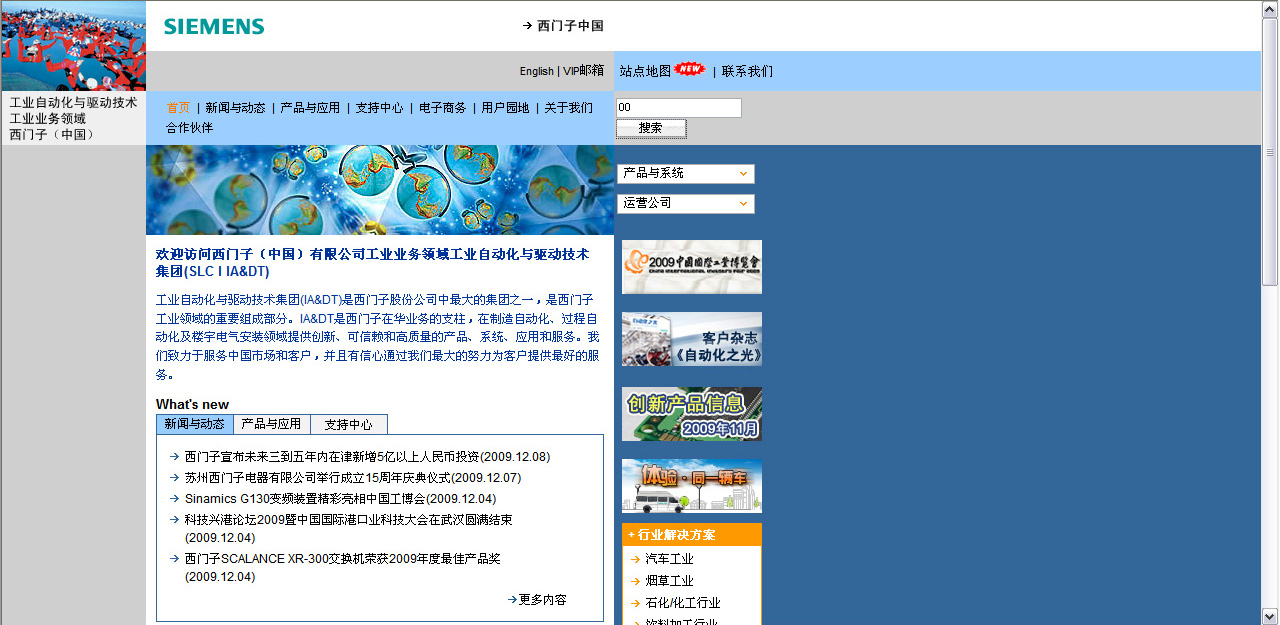
Task: Open the VIP邮箱 link
Action: [x=583, y=71]
